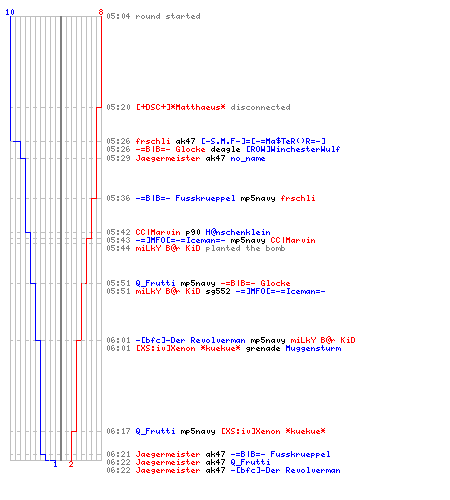Viewport: 450px width, 500px height.
Task: Click -[bfc]-Der Revolverman at 06:01
Action: click(x=190, y=340)
